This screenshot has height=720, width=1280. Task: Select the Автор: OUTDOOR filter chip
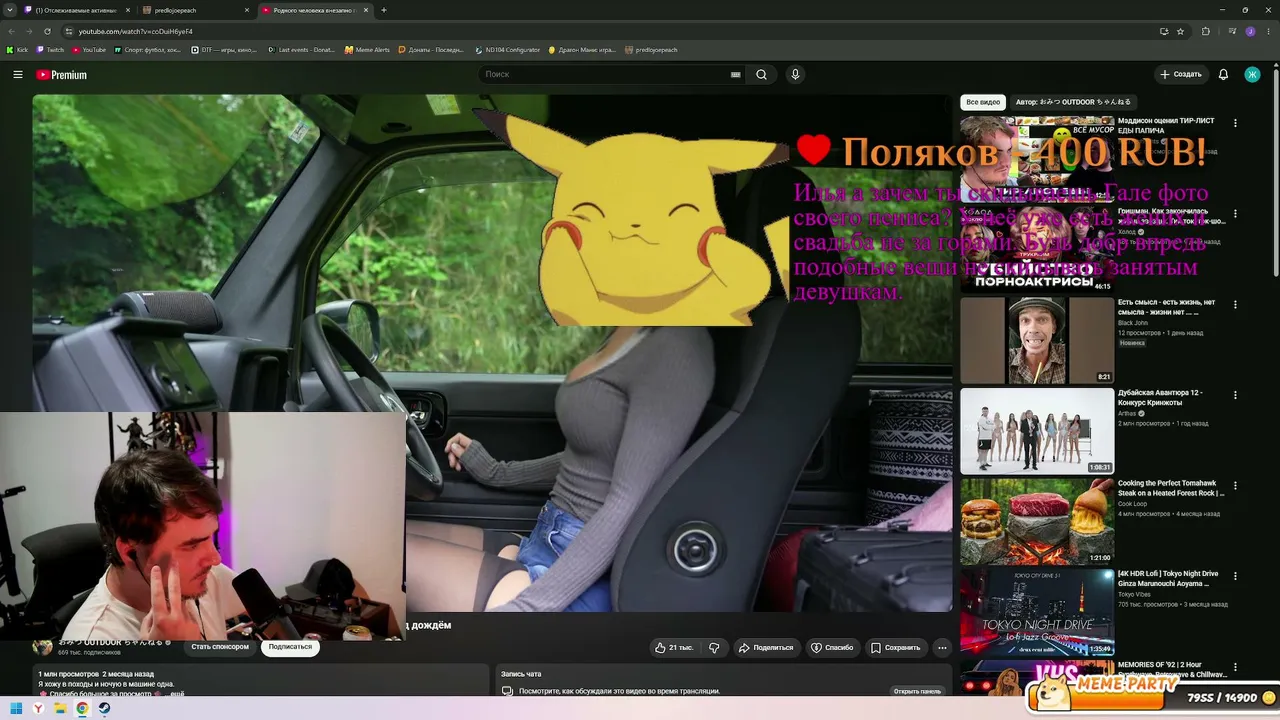[1073, 102]
